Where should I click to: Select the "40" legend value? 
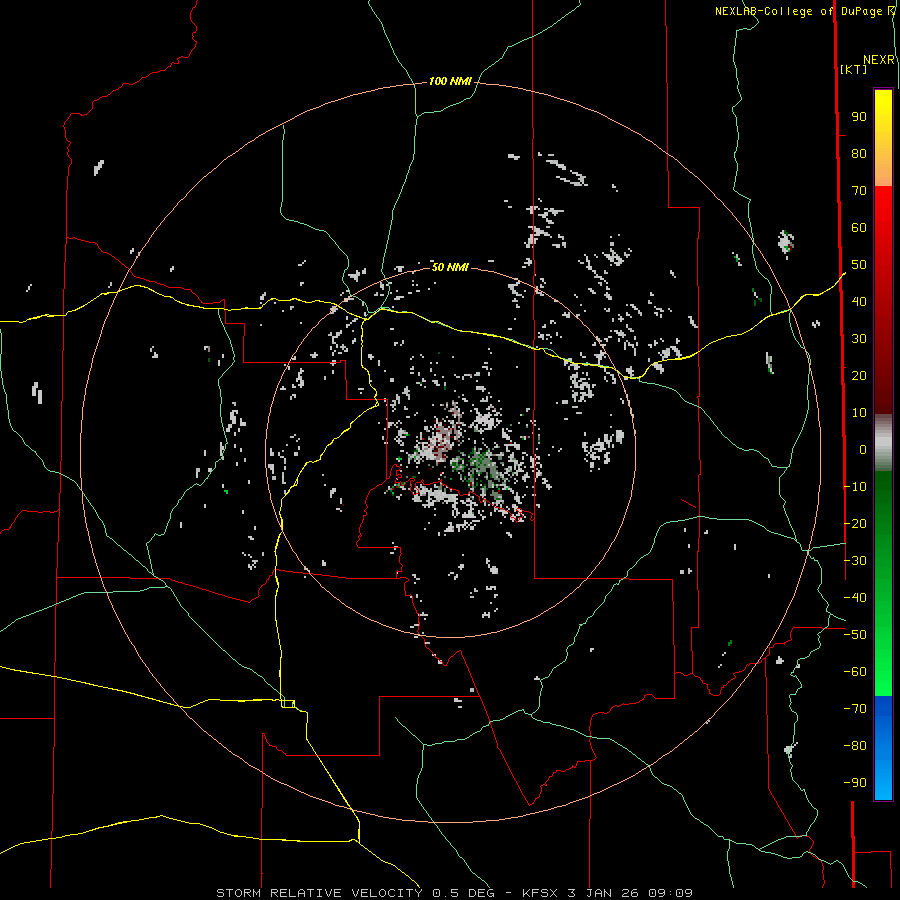point(859,302)
